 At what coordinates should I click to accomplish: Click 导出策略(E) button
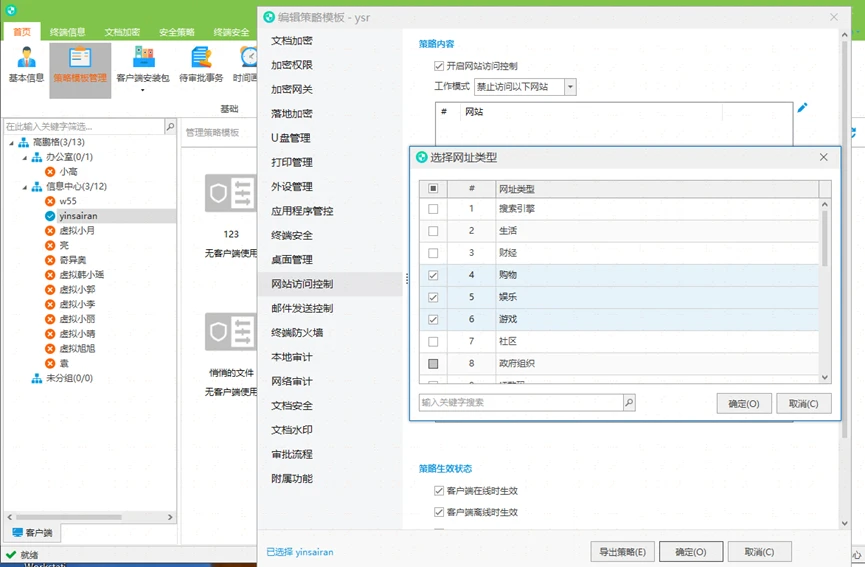point(622,551)
